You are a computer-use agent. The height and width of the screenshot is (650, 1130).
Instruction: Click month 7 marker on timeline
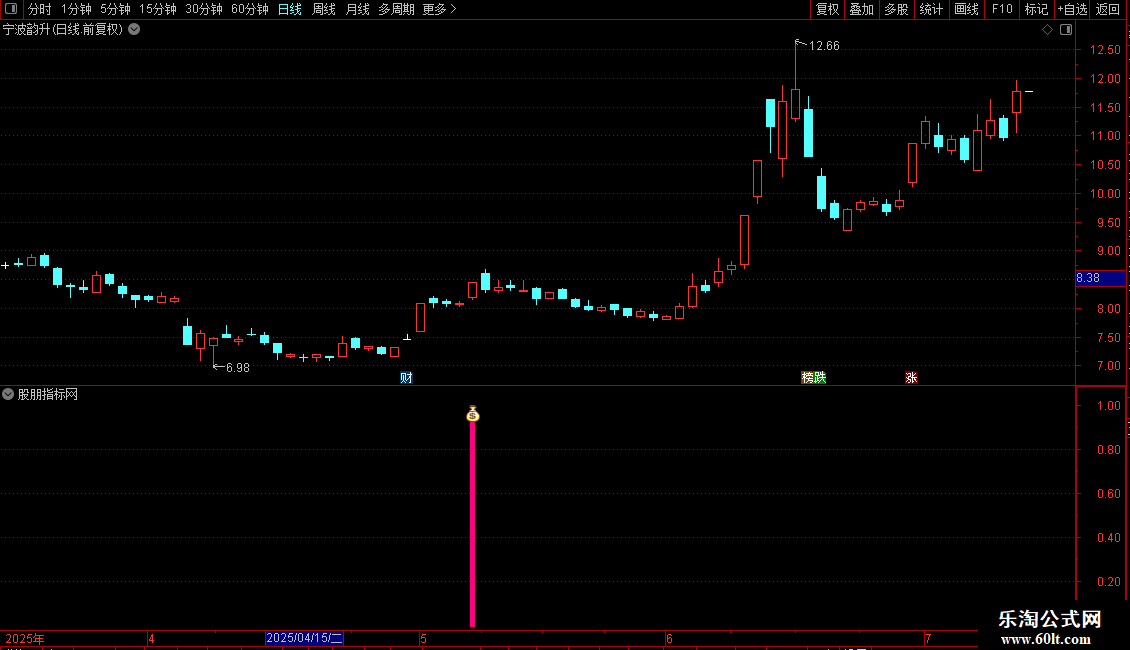[928, 638]
